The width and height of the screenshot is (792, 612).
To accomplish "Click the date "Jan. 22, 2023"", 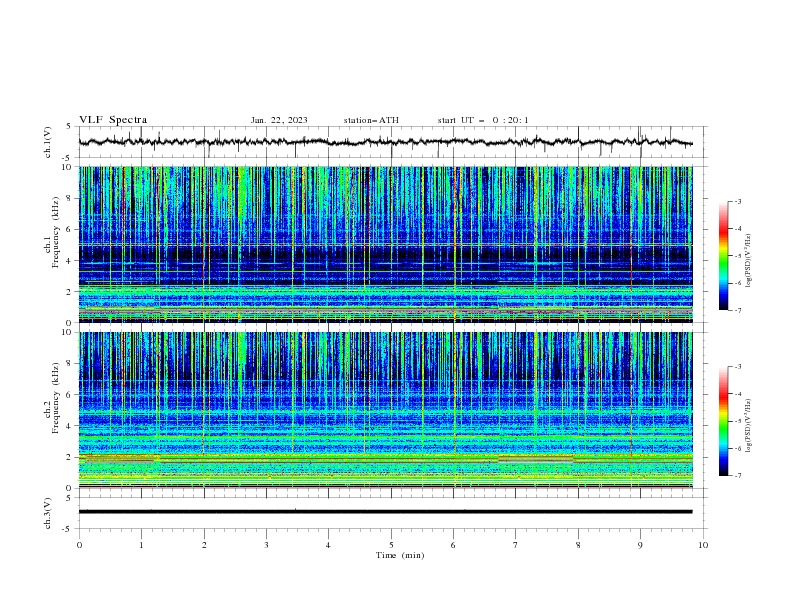I will 279,120.
